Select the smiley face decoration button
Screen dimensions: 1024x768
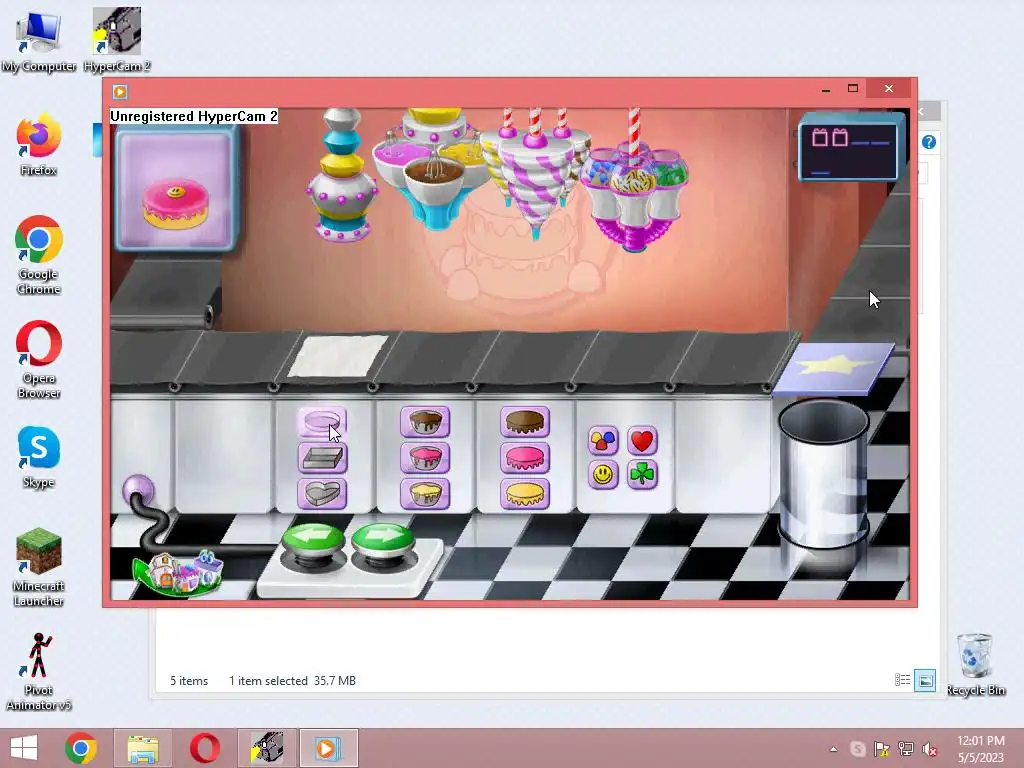tap(603, 474)
